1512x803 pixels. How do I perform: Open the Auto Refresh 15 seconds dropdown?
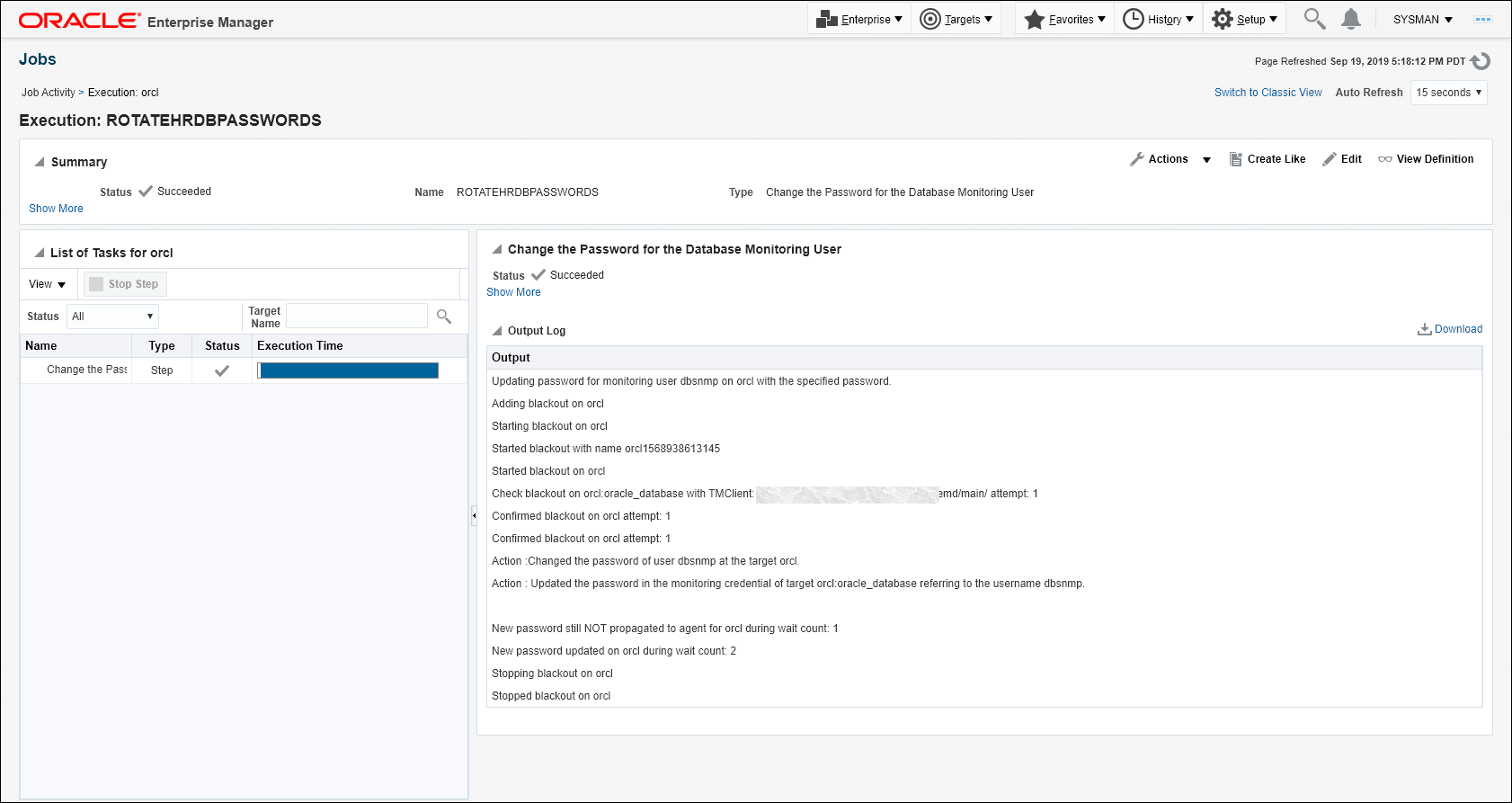coord(1448,93)
